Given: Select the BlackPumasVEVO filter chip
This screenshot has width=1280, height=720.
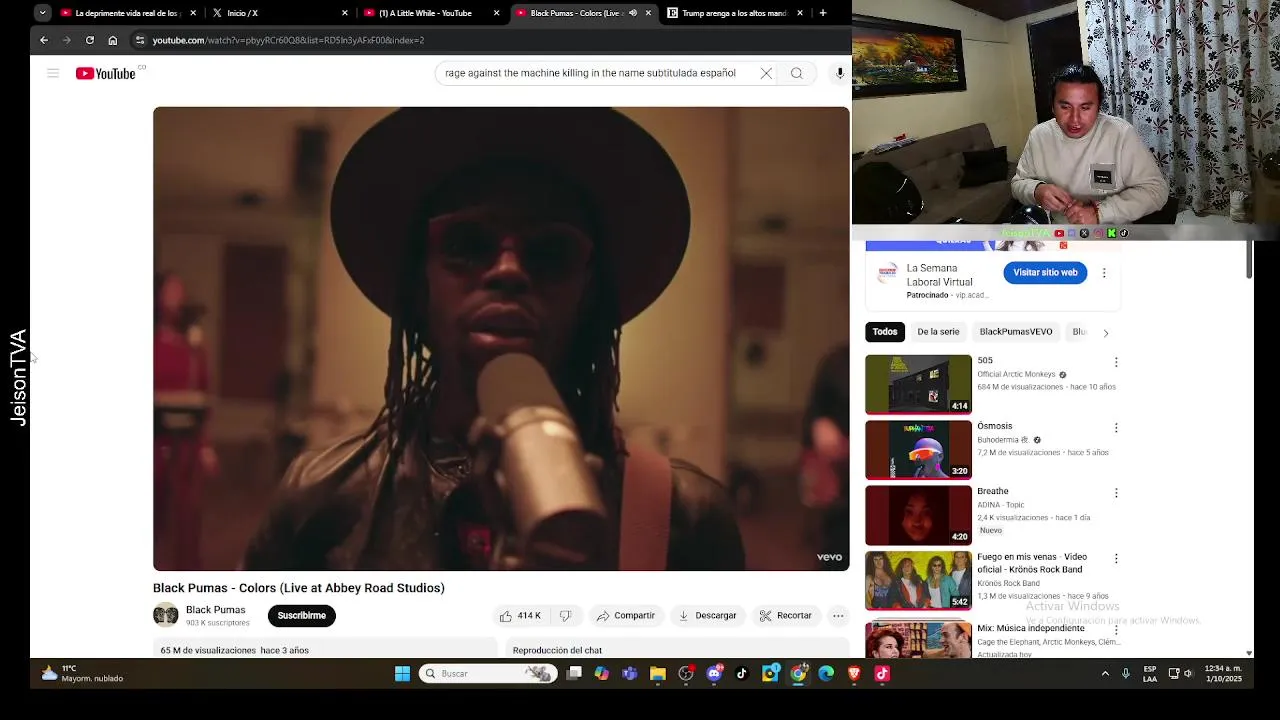Looking at the screenshot, I should (x=1016, y=332).
